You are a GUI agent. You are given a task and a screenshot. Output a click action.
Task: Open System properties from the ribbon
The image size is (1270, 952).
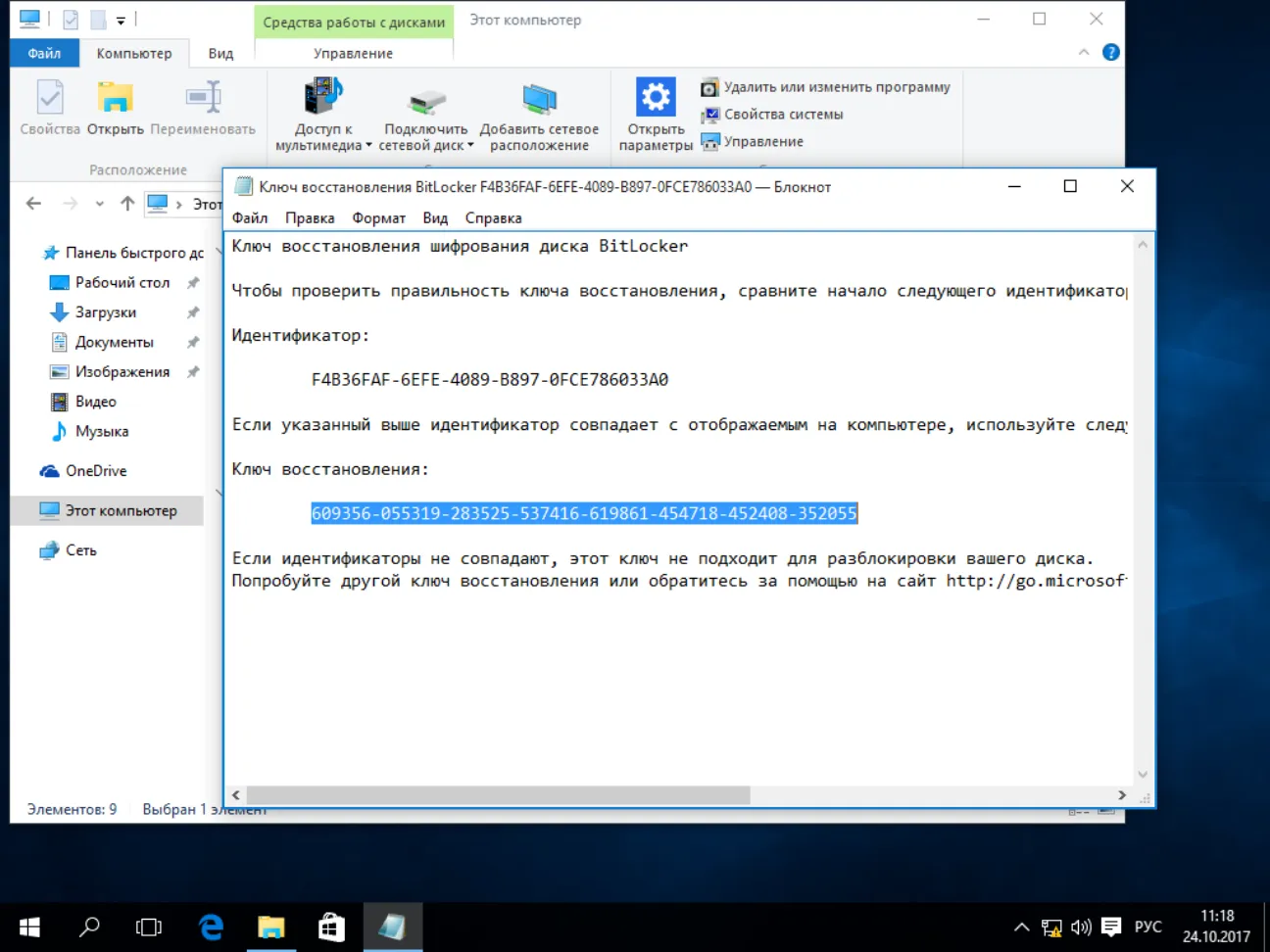coord(772,115)
